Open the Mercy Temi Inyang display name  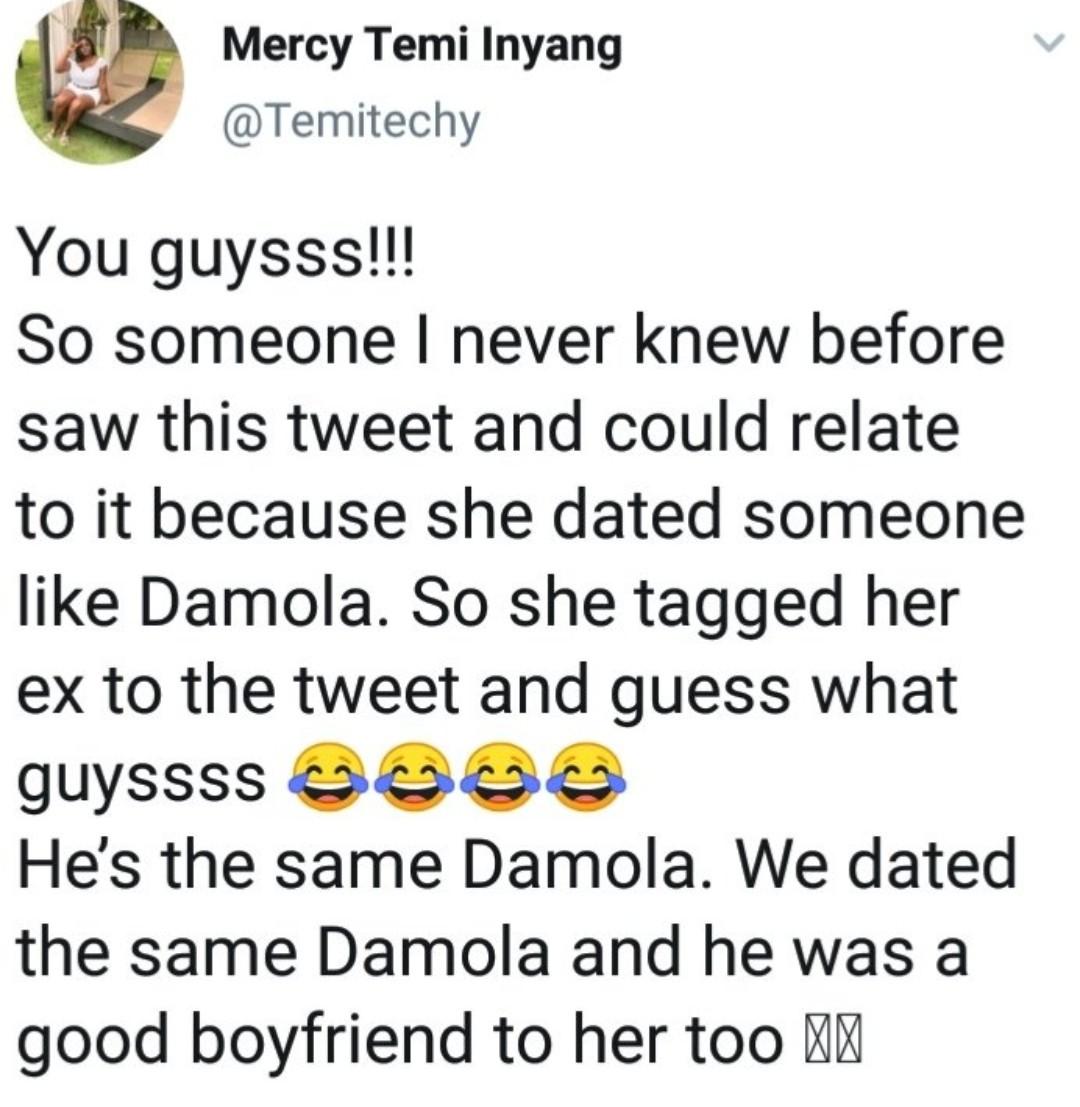(x=422, y=49)
